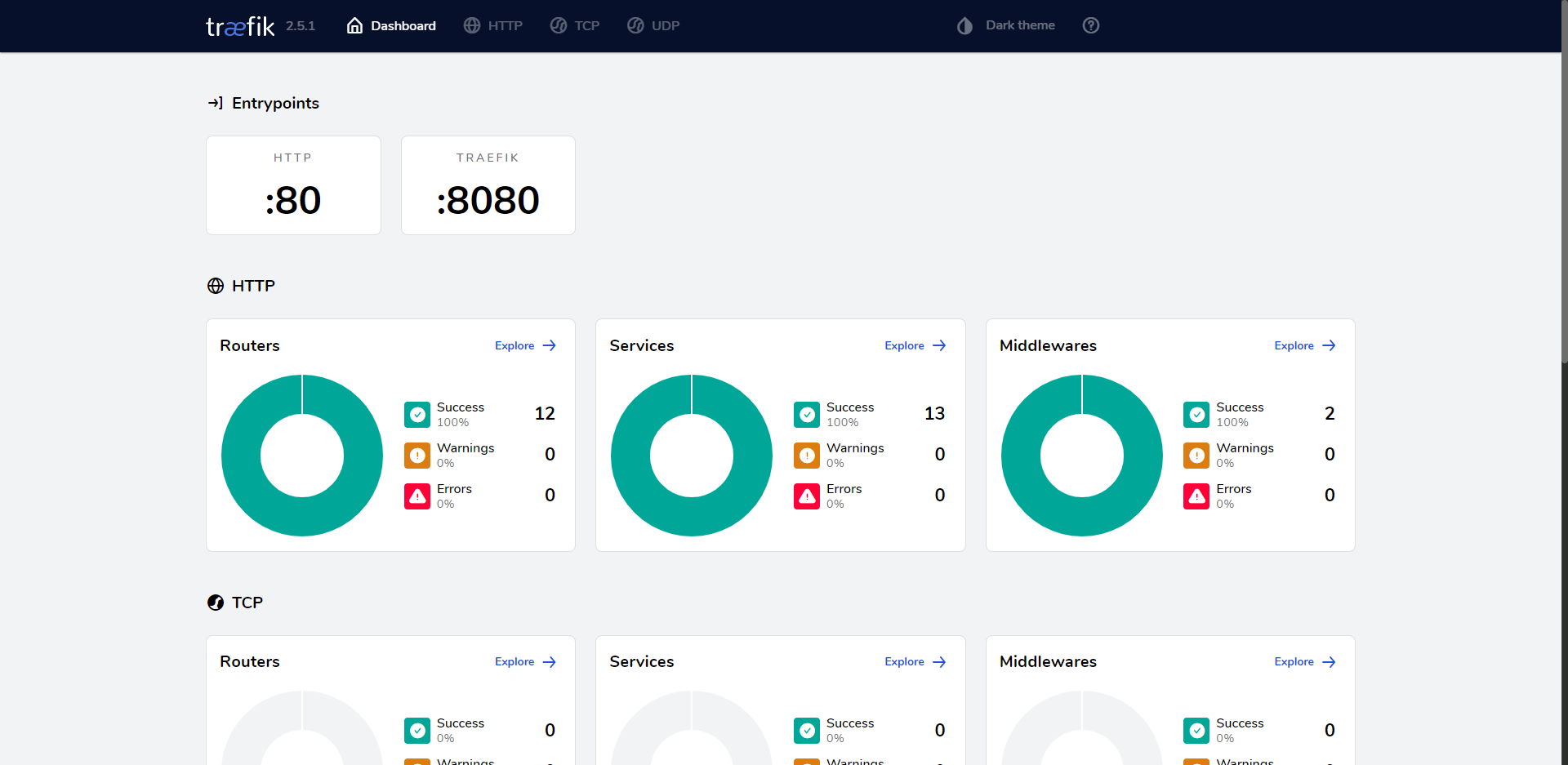This screenshot has width=1568, height=765.
Task: Click the Traefik logo in the navbar
Action: pos(239,25)
